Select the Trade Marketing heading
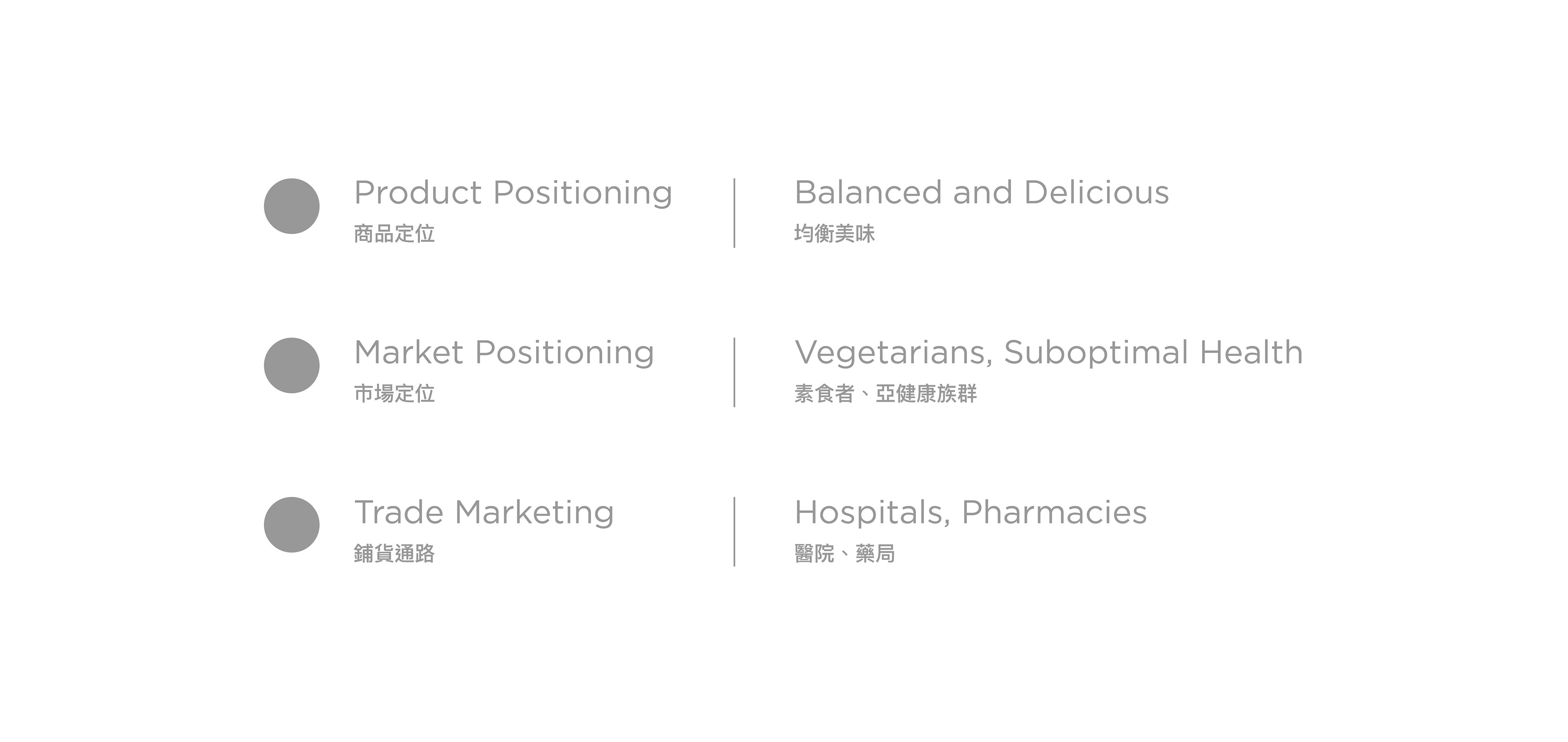 pos(484,512)
